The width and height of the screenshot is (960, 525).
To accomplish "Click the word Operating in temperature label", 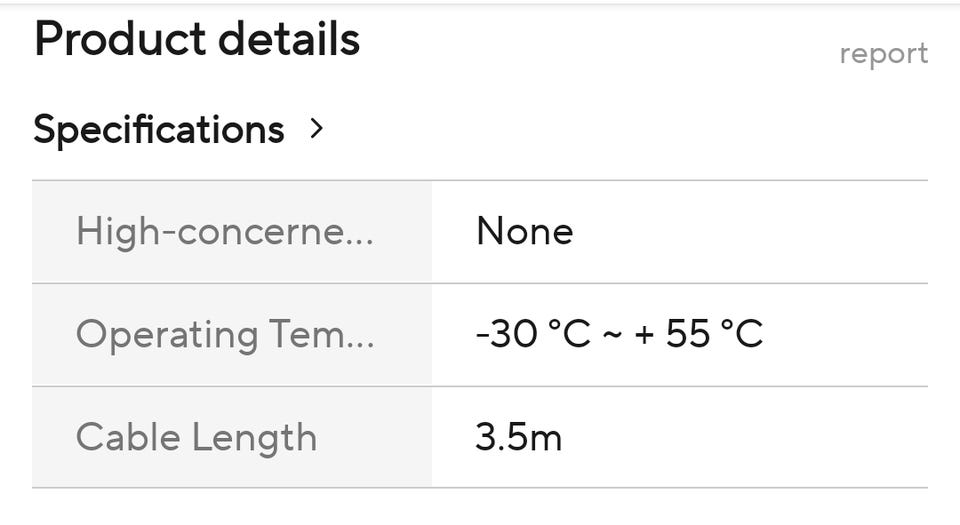I will tap(166, 335).
